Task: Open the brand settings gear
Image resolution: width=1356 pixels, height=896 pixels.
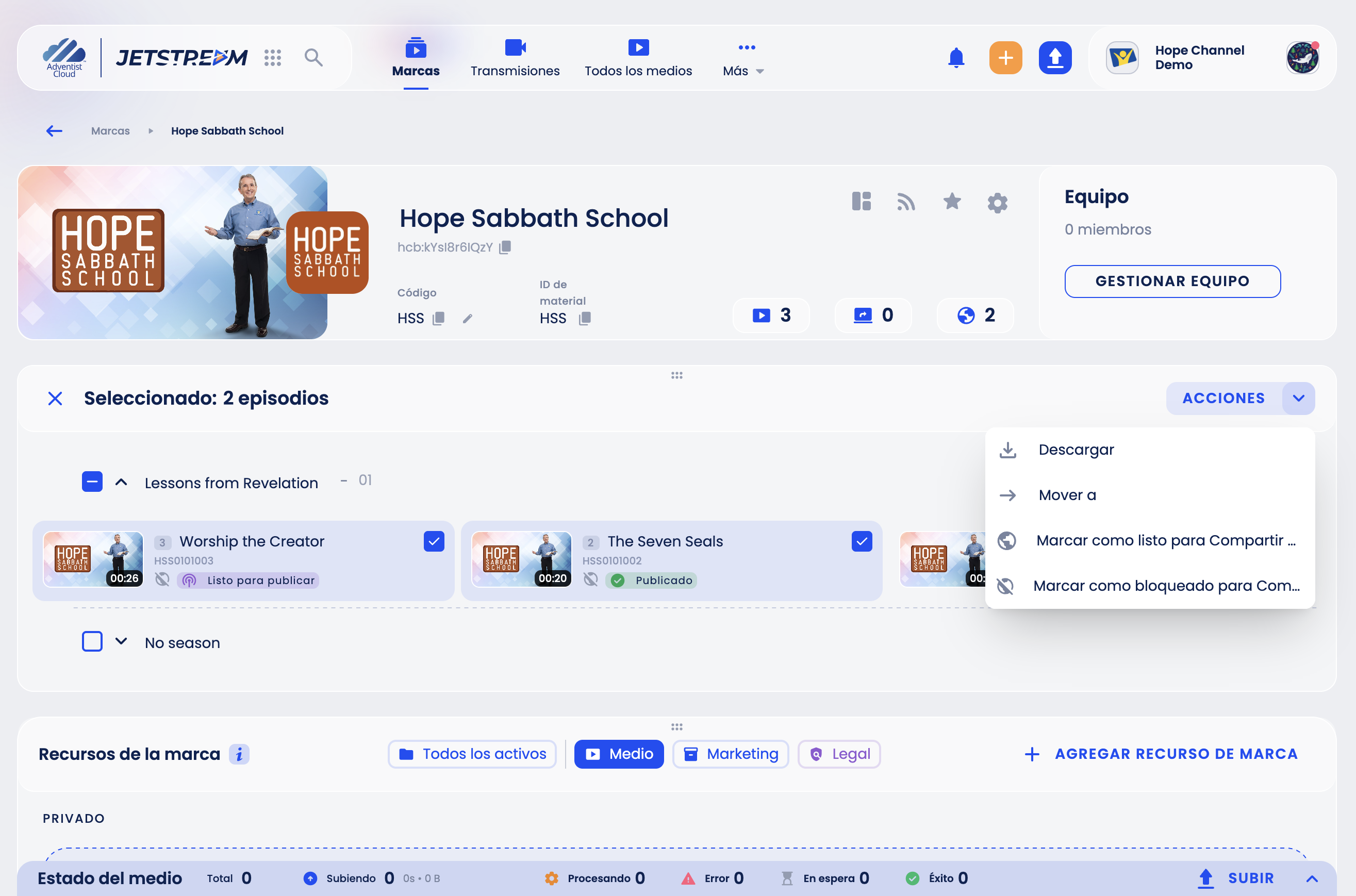Action: 997,203
